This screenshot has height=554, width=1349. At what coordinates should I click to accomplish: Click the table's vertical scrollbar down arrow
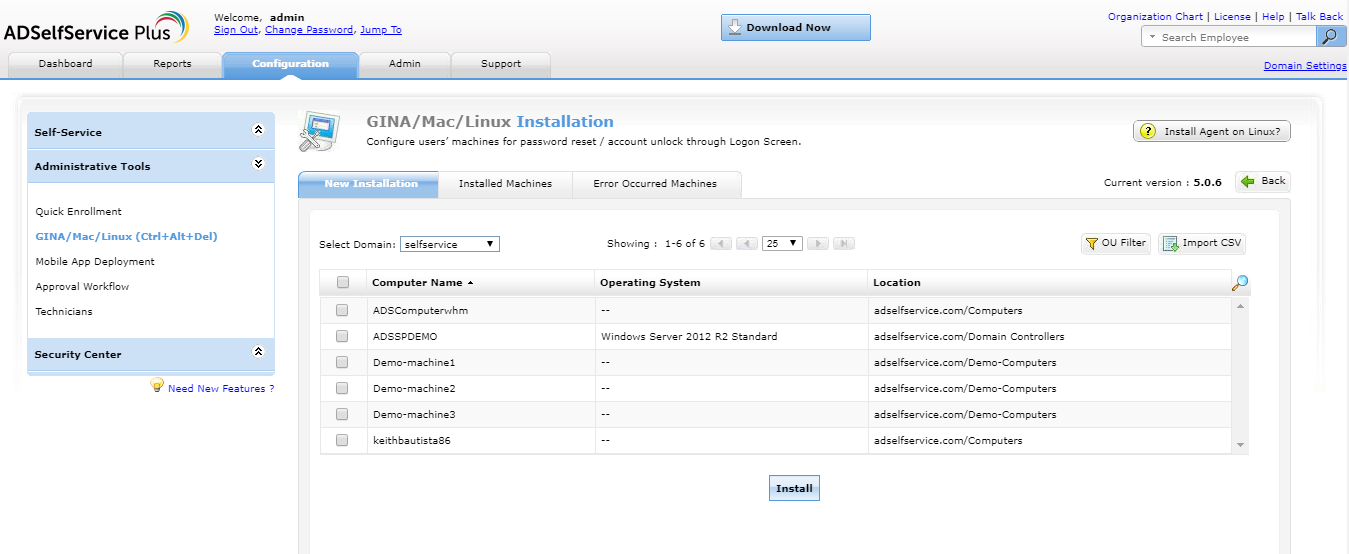point(1240,445)
